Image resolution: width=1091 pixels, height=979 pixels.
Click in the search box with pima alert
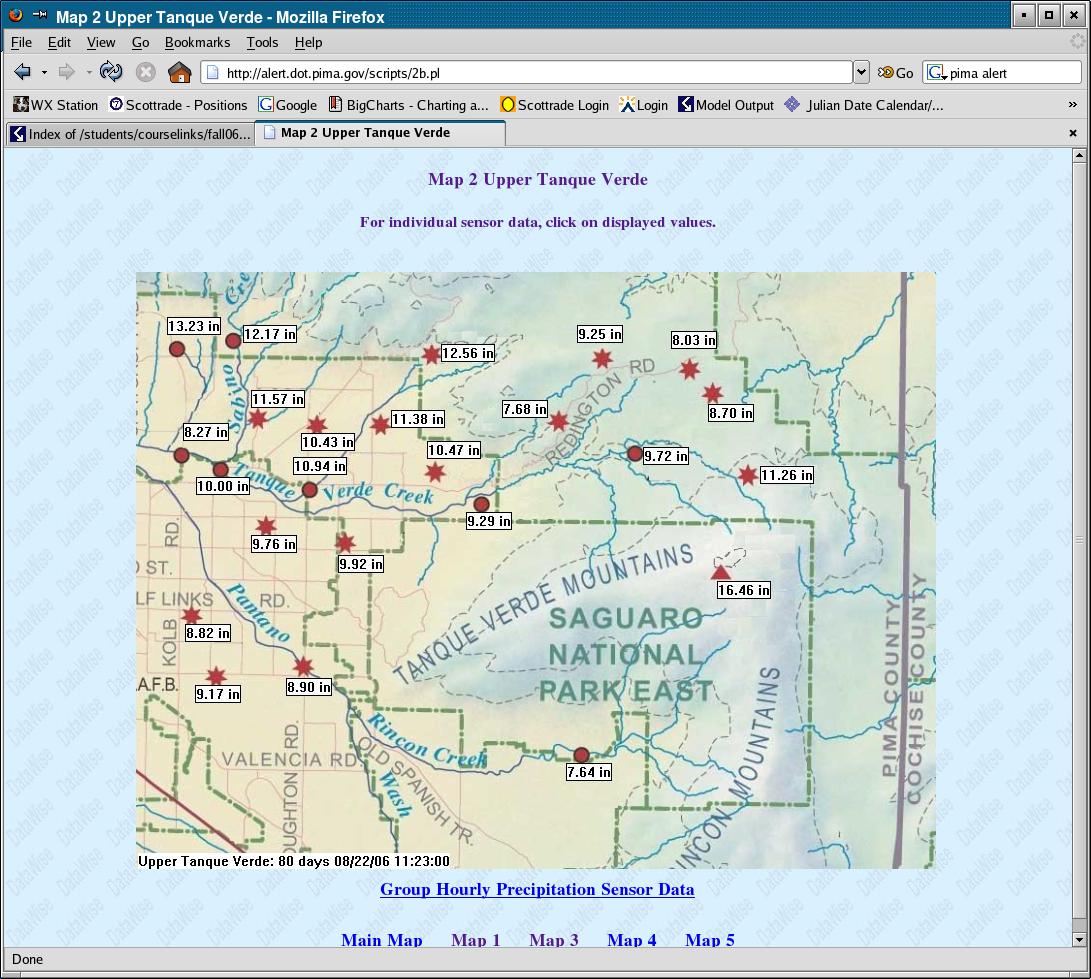pyautogui.click(x=1010, y=73)
